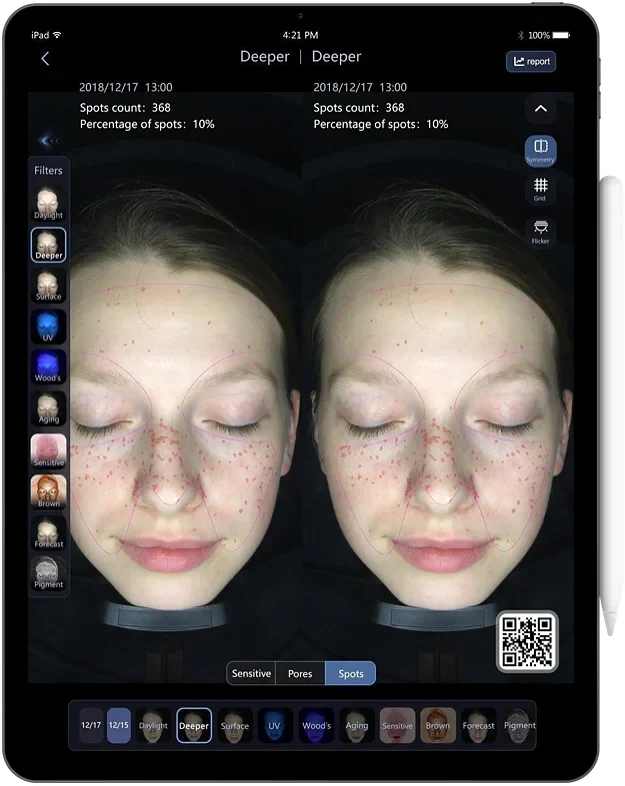Viewport: 625px width, 786px height.
Task: Go back using the left arrow
Action: click(x=45, y=59)
